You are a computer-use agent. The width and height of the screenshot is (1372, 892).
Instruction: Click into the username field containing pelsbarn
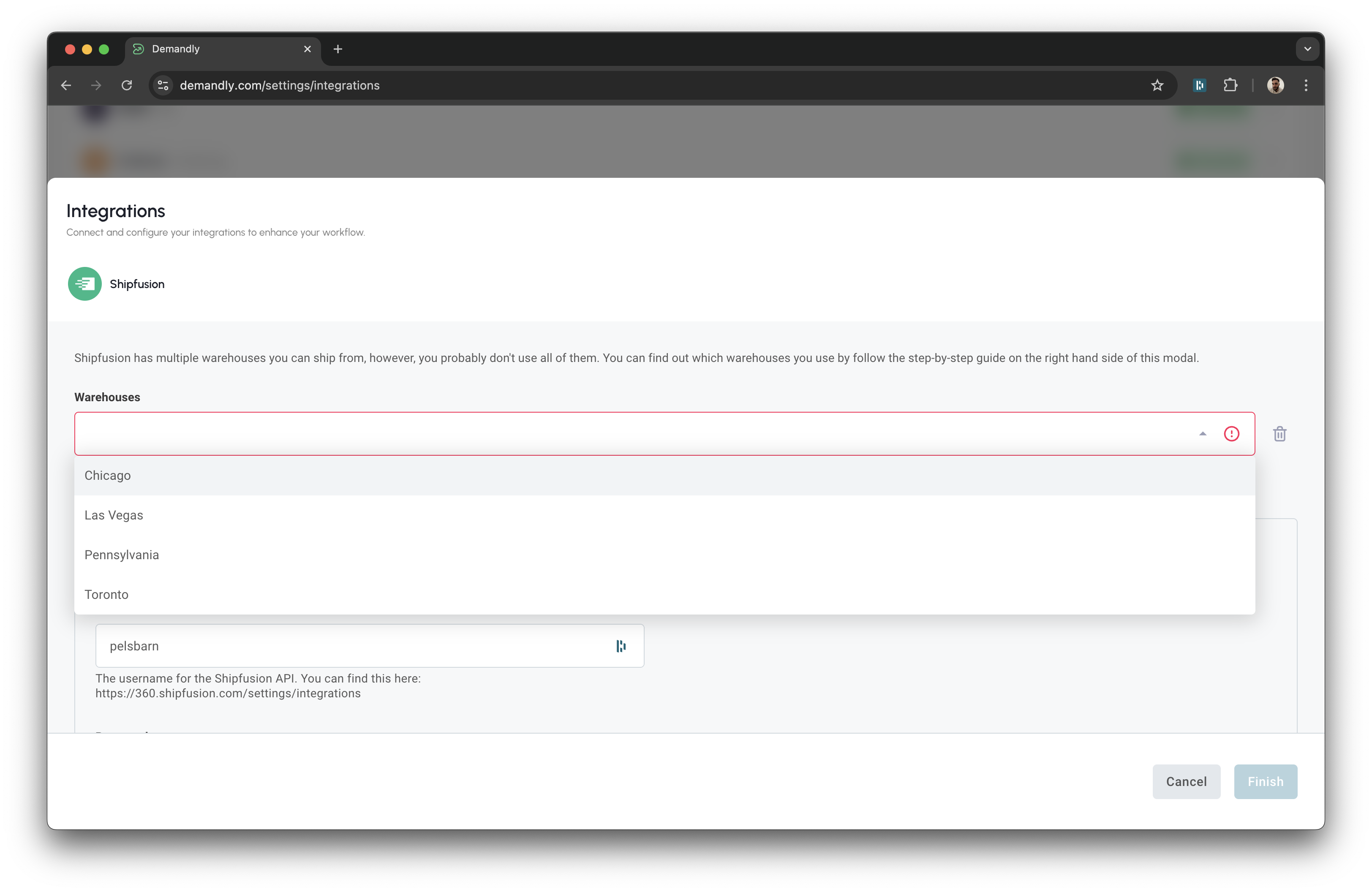346,646
